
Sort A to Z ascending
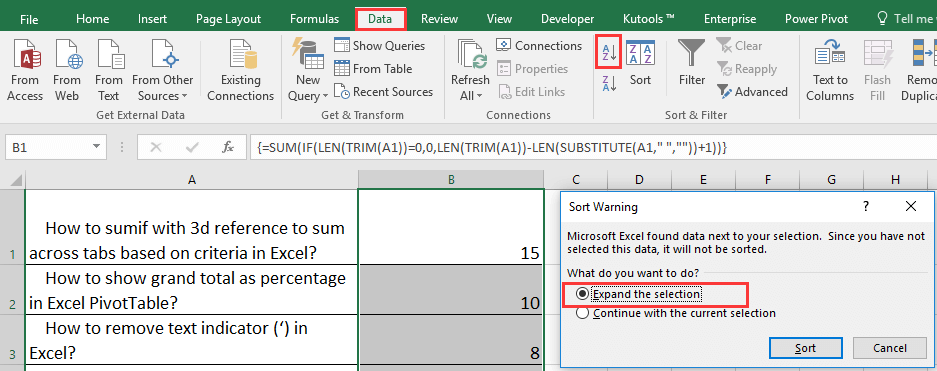609,52
